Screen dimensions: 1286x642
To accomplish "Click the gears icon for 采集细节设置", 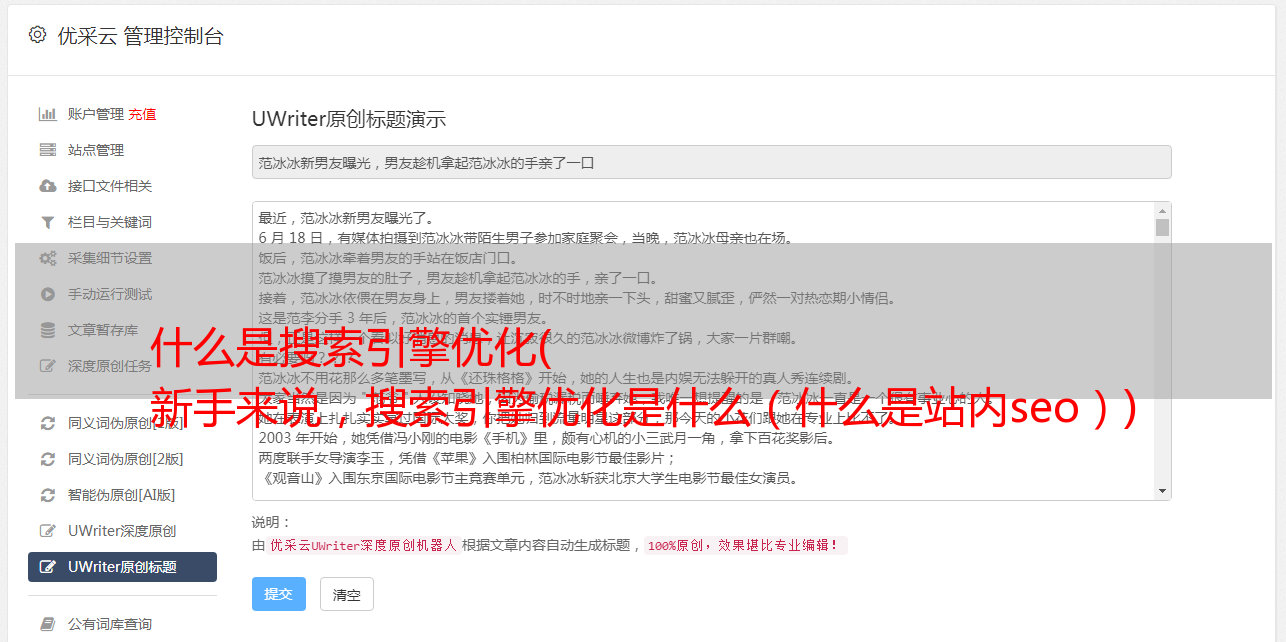I will 47,258.
